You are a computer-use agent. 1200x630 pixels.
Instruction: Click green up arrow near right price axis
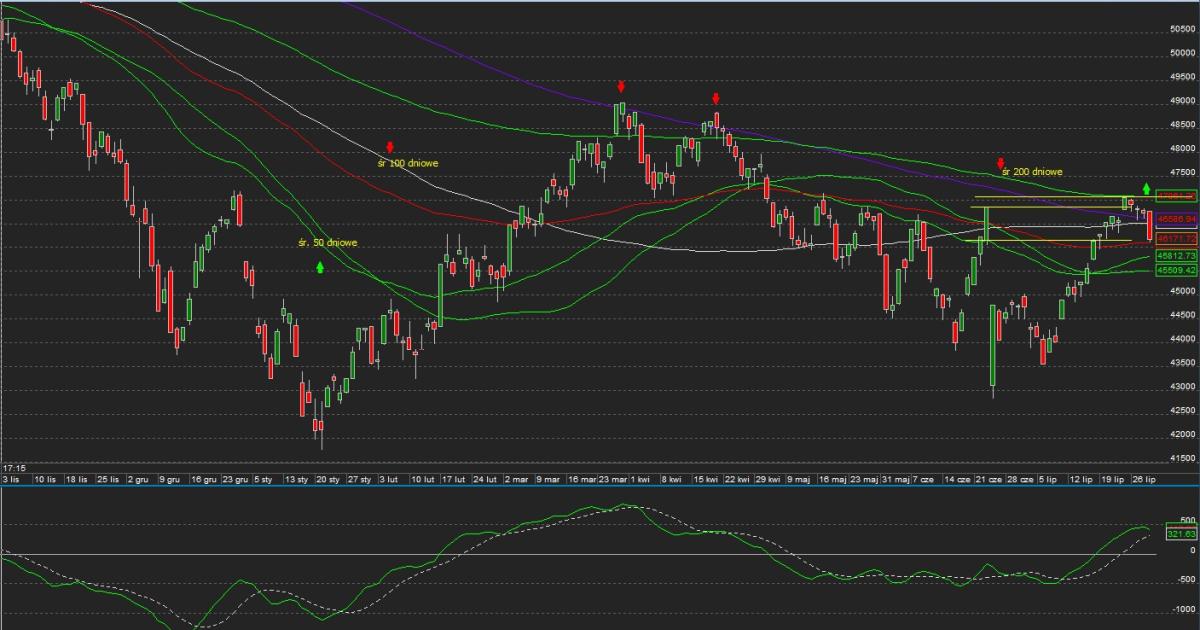point(1146,188)
